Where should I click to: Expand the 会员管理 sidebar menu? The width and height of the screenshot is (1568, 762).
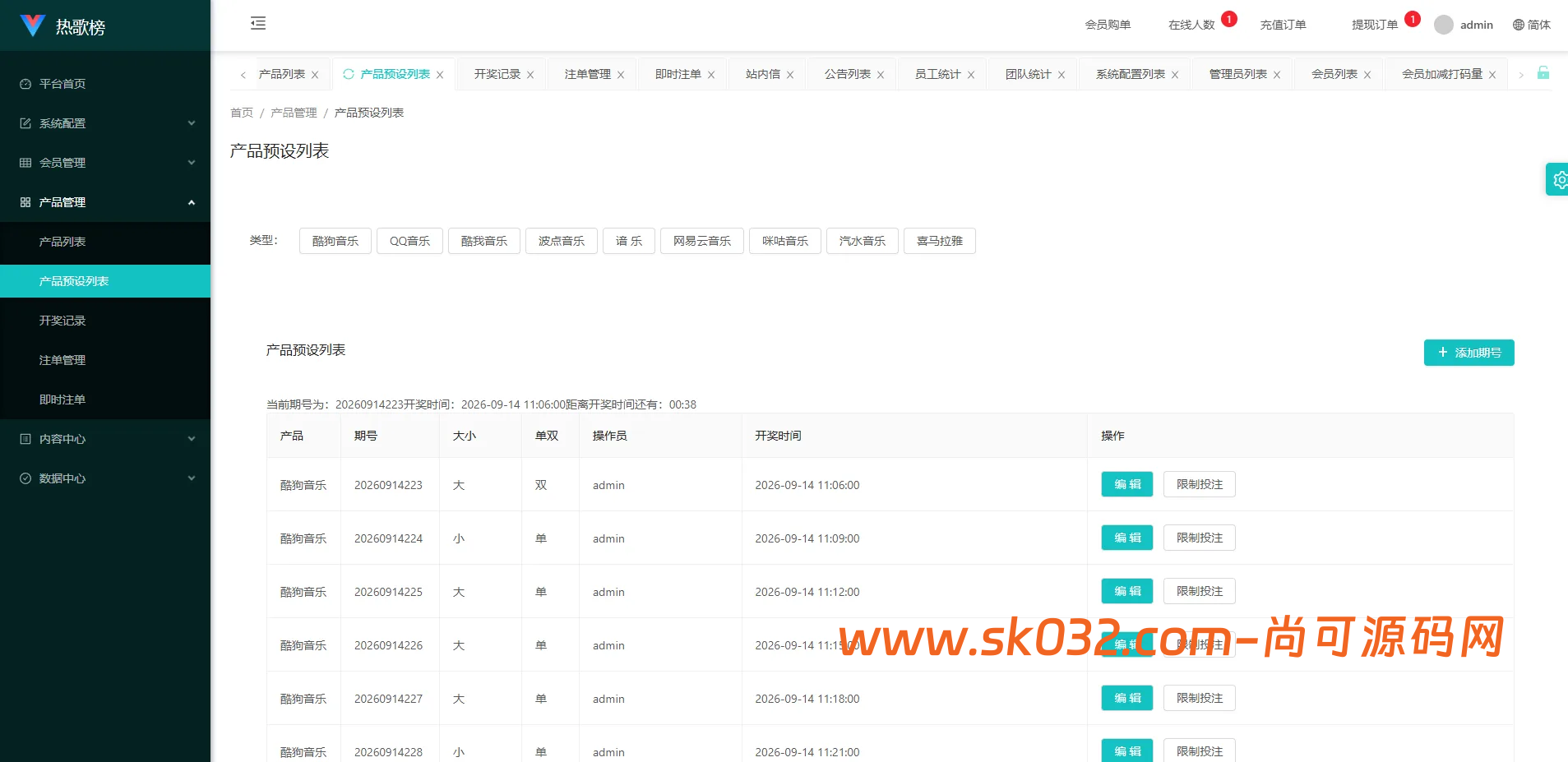105,163
